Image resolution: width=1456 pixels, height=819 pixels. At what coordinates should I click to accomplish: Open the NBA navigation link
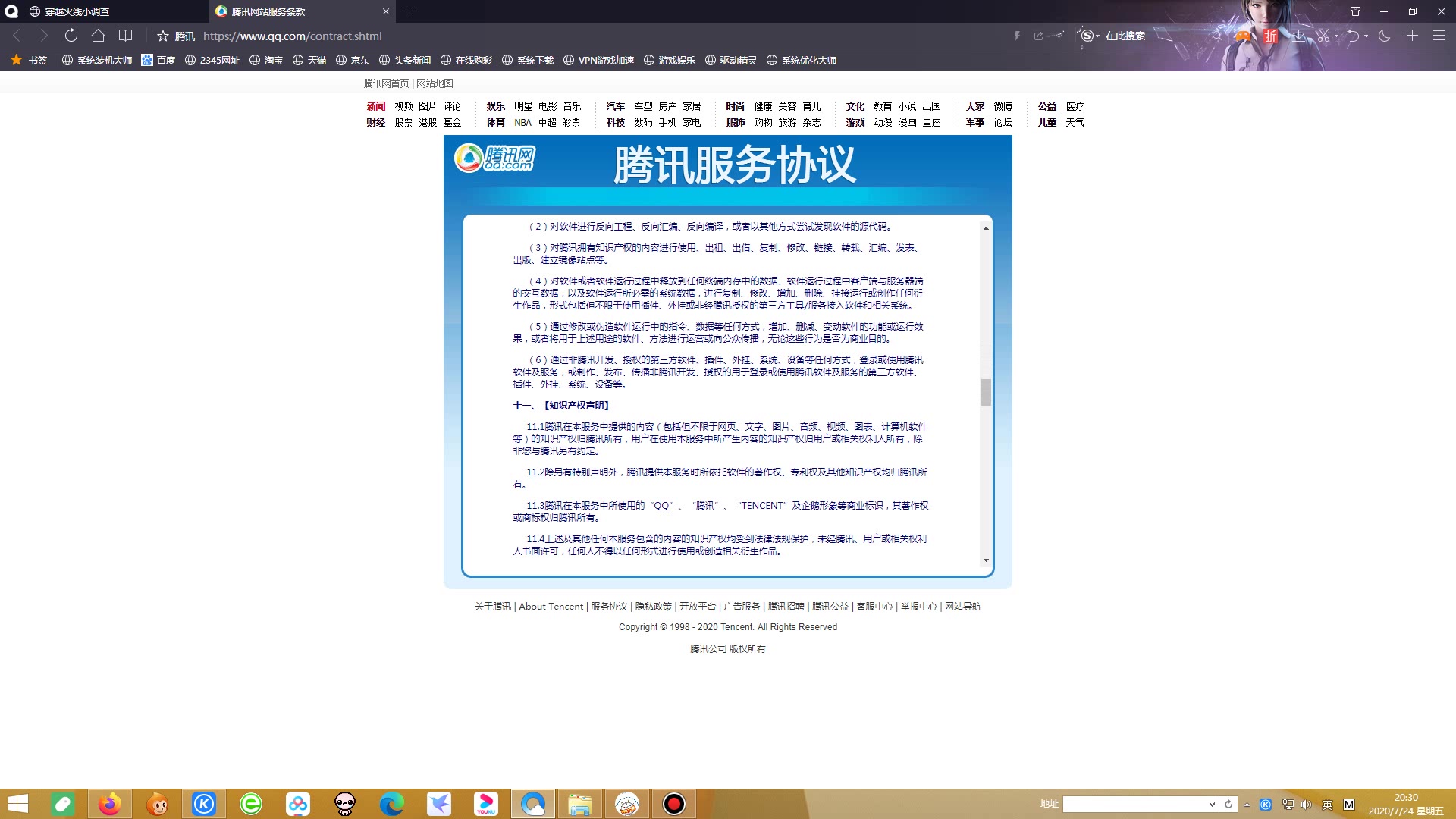tap(522, 122)
